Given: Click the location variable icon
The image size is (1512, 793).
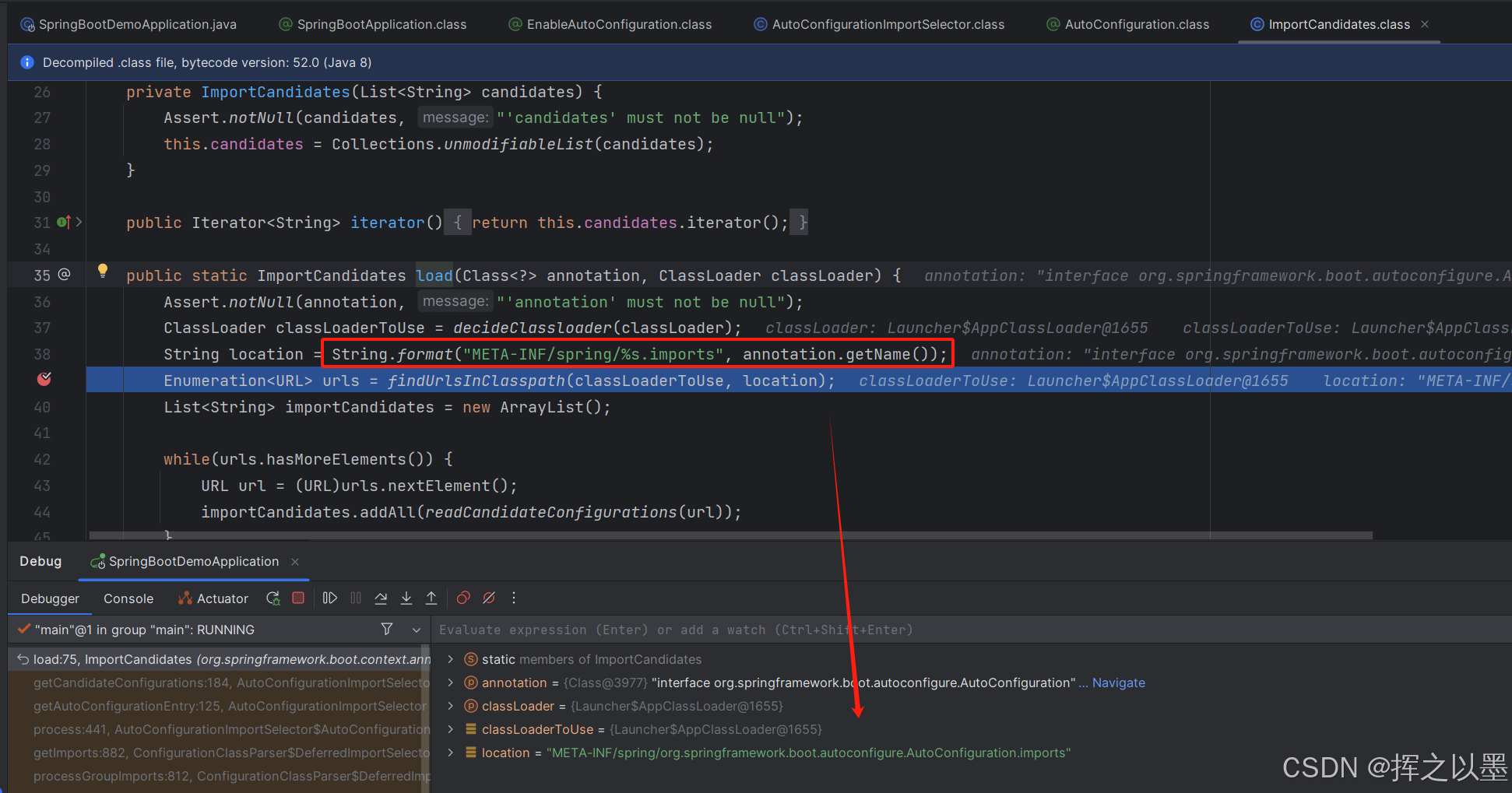Looking at the screenshot, I should coord(470,753).
